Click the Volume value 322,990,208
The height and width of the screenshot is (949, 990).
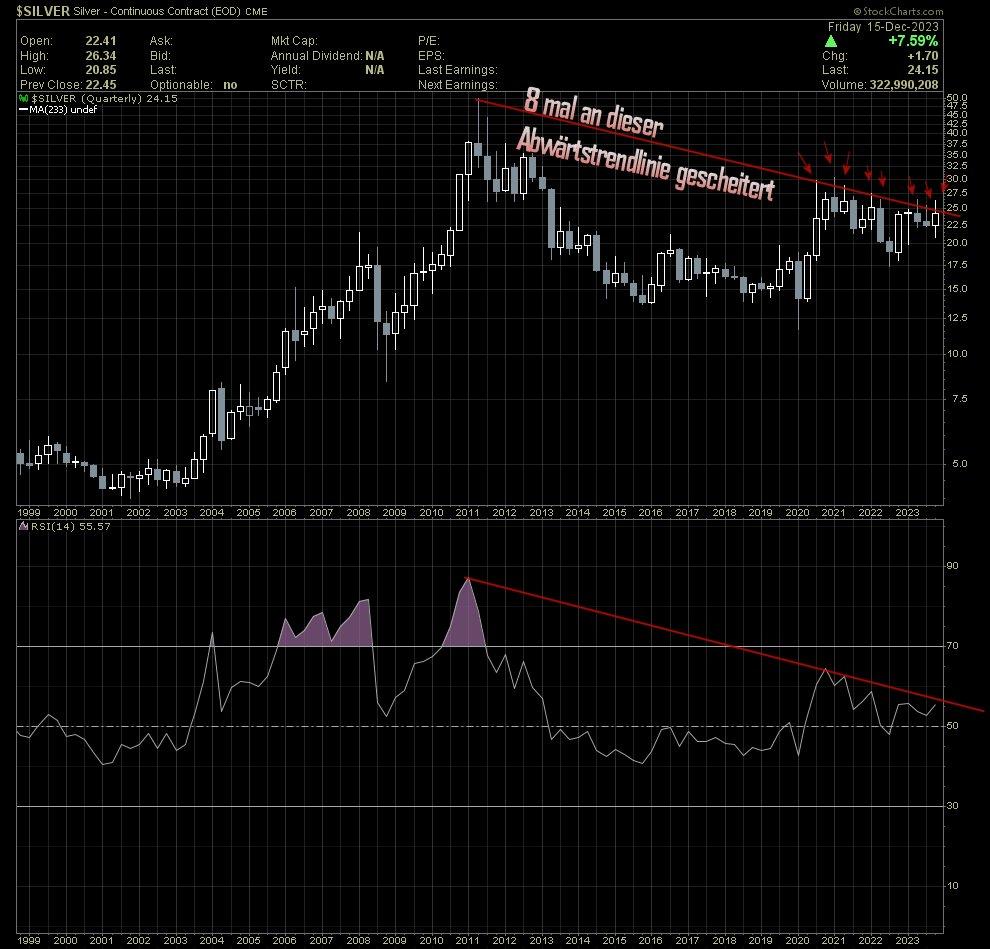coord(904,85)
